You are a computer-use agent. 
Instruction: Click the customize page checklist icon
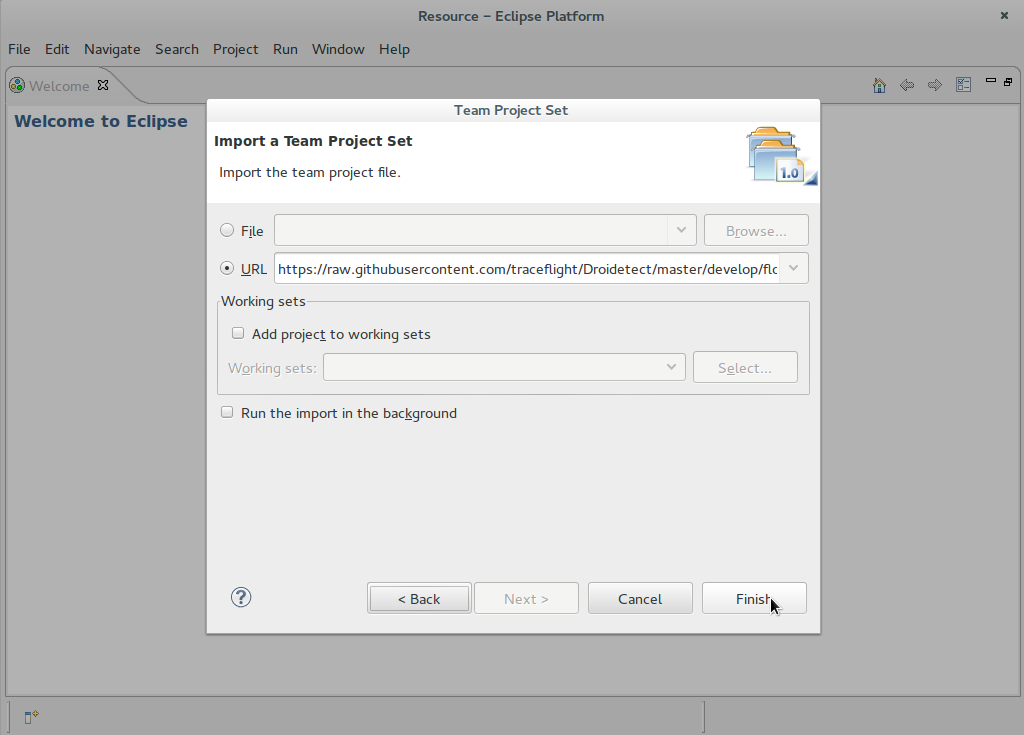coord(963,85)
